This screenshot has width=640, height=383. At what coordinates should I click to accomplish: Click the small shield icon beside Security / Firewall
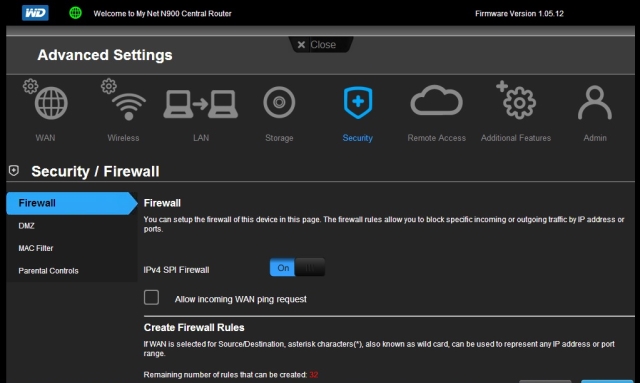(x=14, y=171)
